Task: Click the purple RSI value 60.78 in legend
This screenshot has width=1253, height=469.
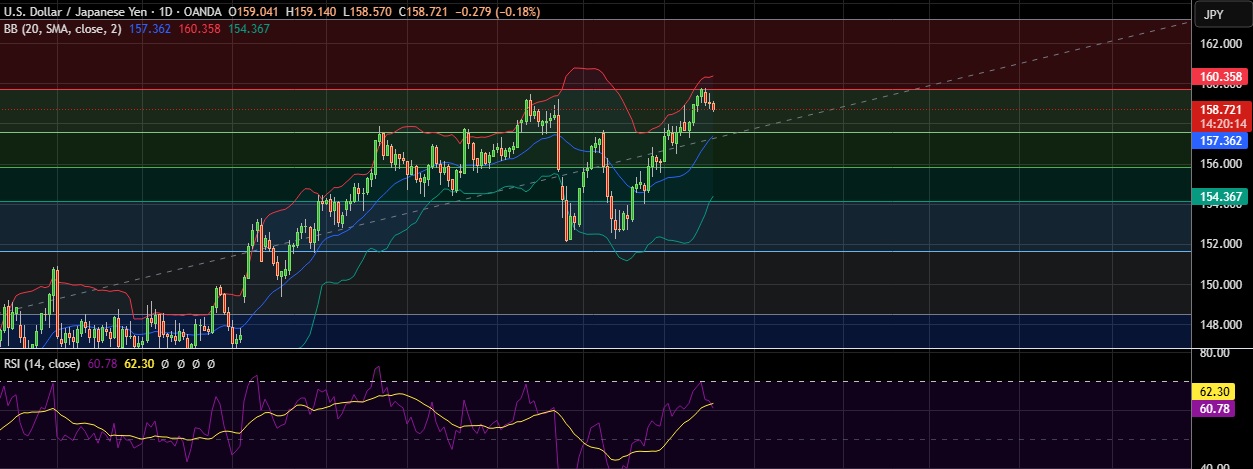Action: 102,364
